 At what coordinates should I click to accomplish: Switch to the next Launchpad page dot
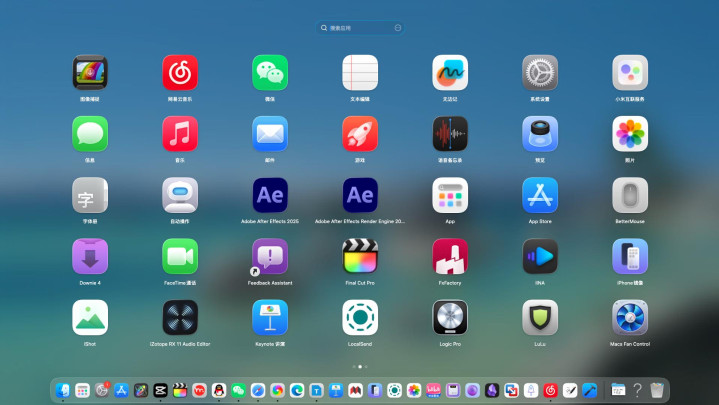(x=366, y=367)
